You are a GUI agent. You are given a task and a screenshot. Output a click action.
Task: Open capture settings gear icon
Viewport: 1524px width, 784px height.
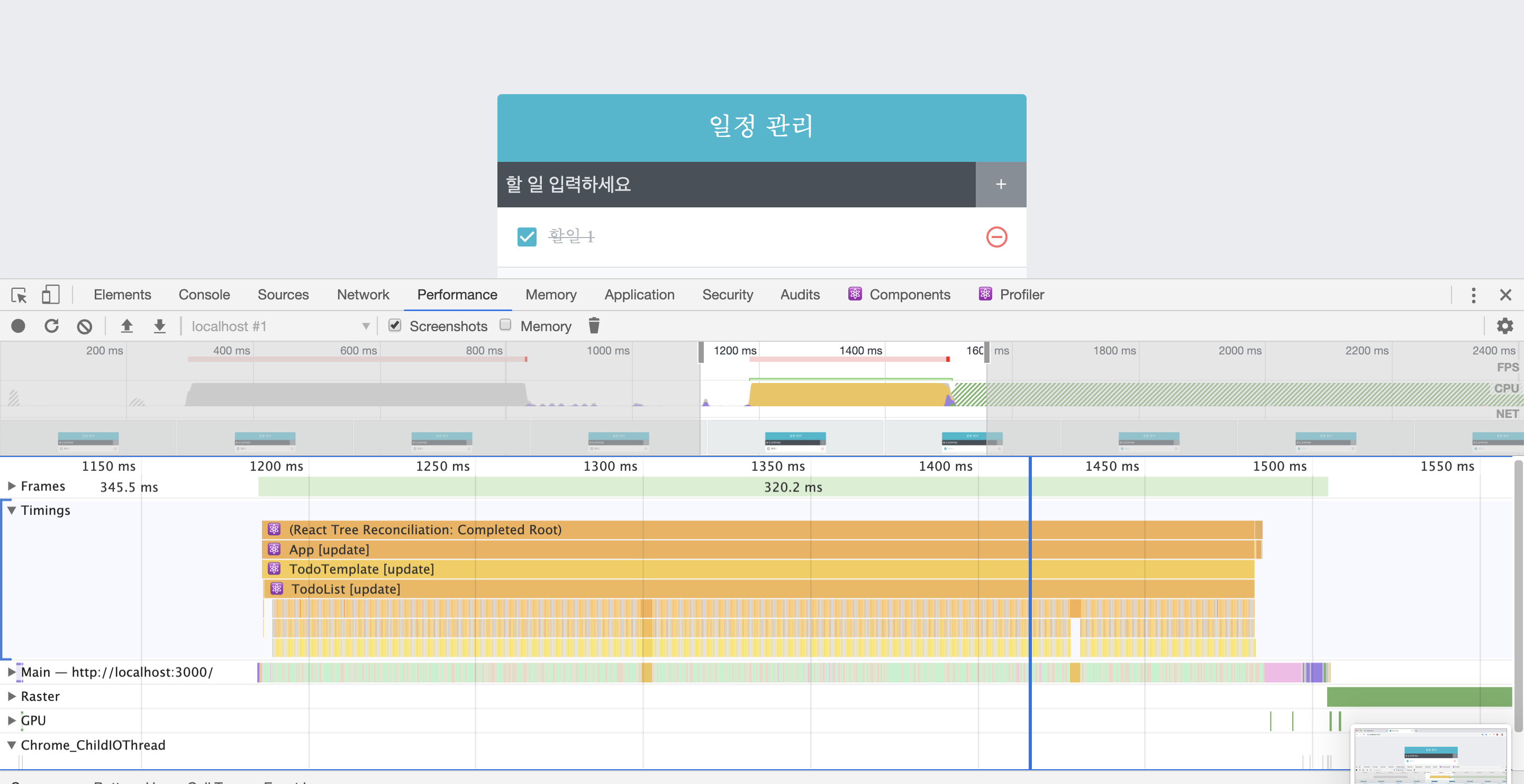pyautogui.click(x=1504, y=326)
